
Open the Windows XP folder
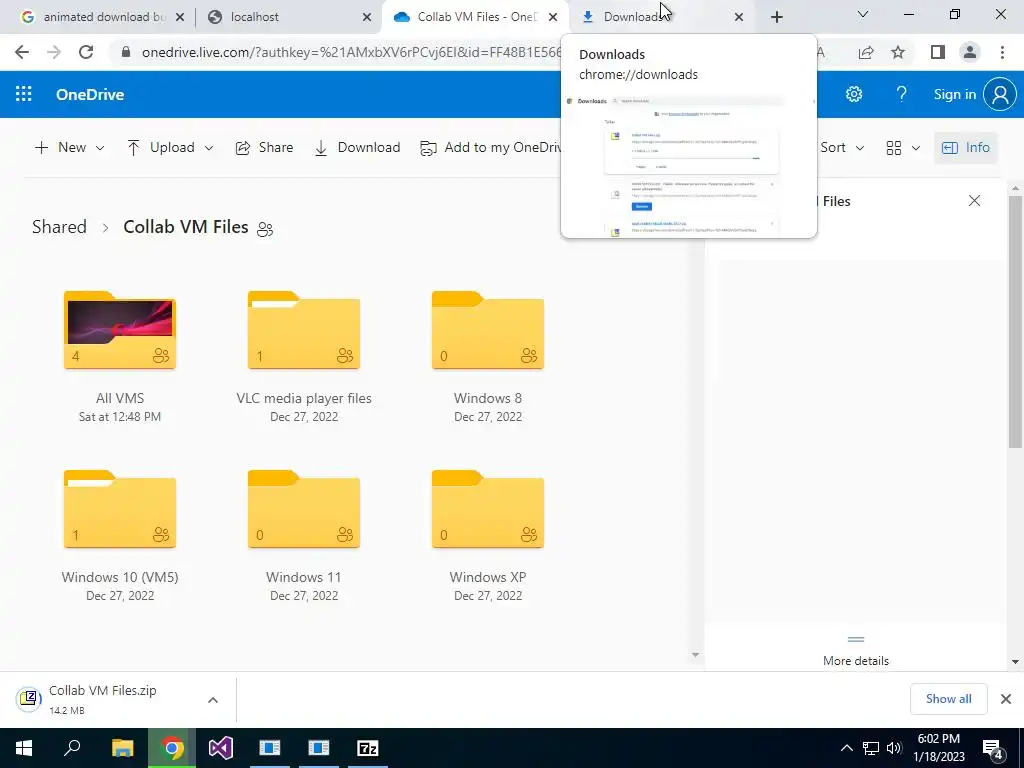click(x=488, y=509)
